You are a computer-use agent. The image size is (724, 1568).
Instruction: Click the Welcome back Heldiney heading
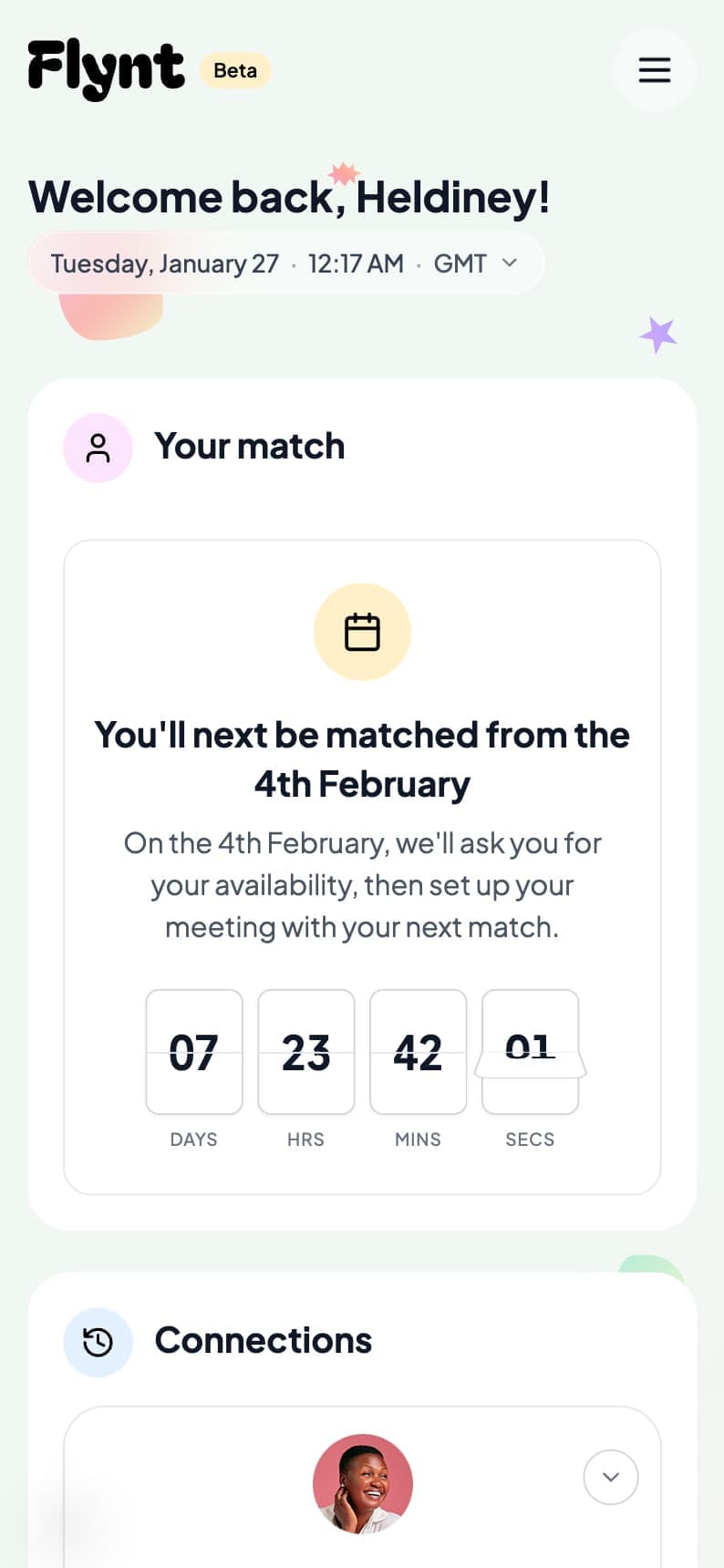click(x=289, y=196)
